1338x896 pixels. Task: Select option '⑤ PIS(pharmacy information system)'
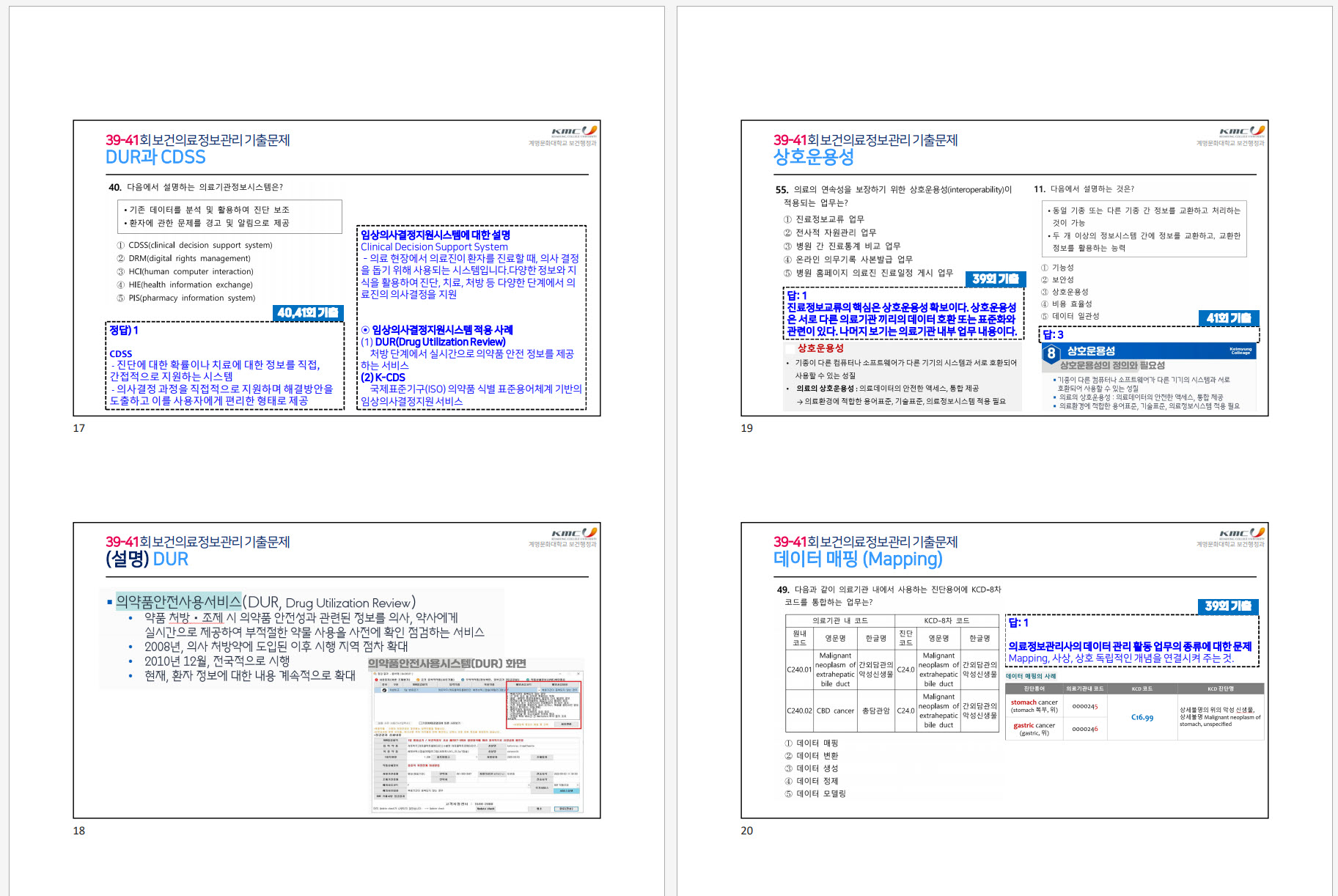click(x=186, y=298)
